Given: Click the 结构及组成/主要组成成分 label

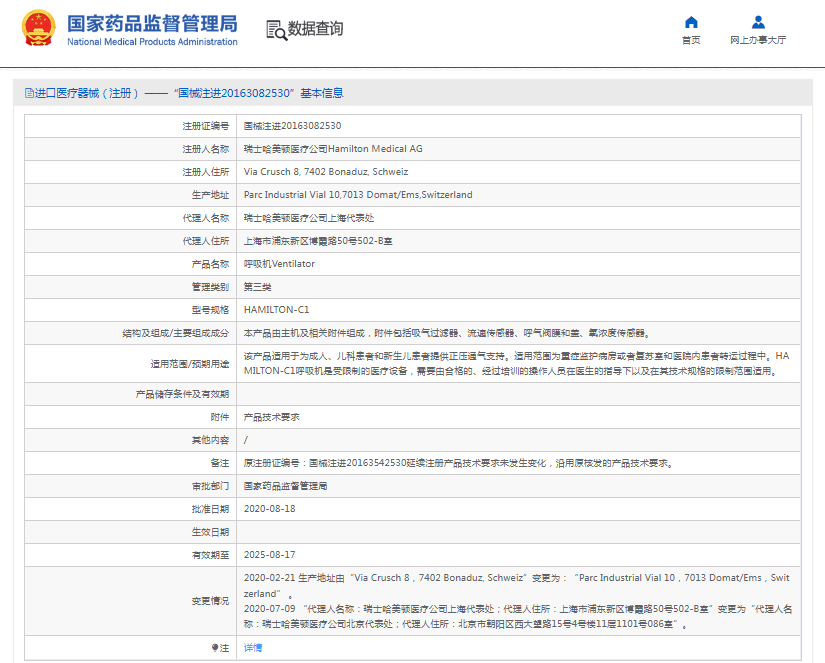Looking at the screenshot, I should [176, 333].
